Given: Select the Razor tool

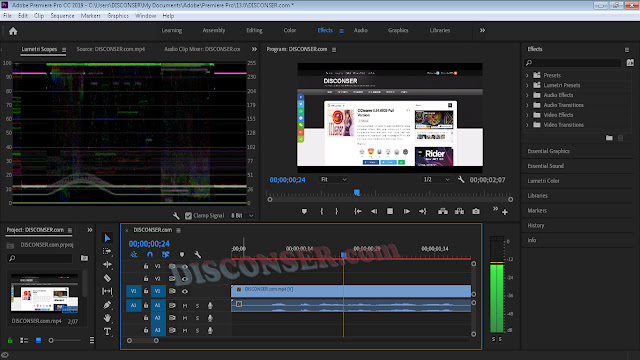Looking at the screenshot, I should 107,278.
